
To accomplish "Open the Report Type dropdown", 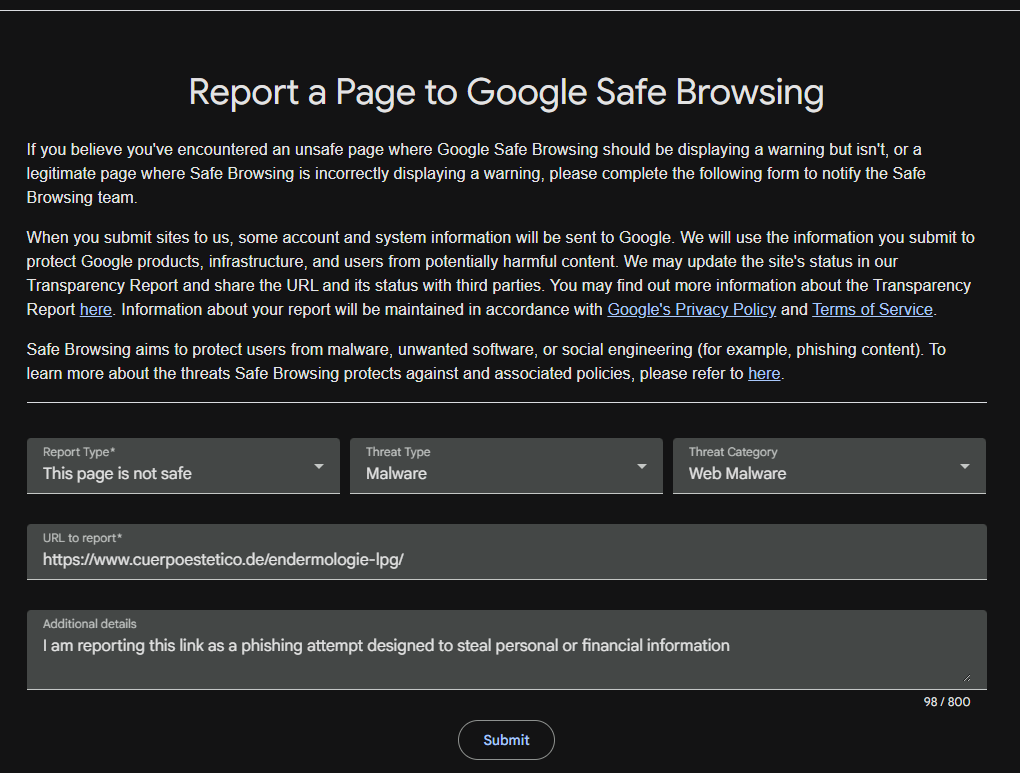I will 183,466.
